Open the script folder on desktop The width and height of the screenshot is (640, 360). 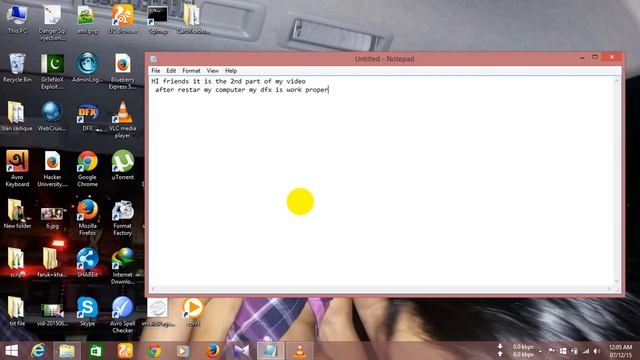pyautogui.click(x=17, y=262)
